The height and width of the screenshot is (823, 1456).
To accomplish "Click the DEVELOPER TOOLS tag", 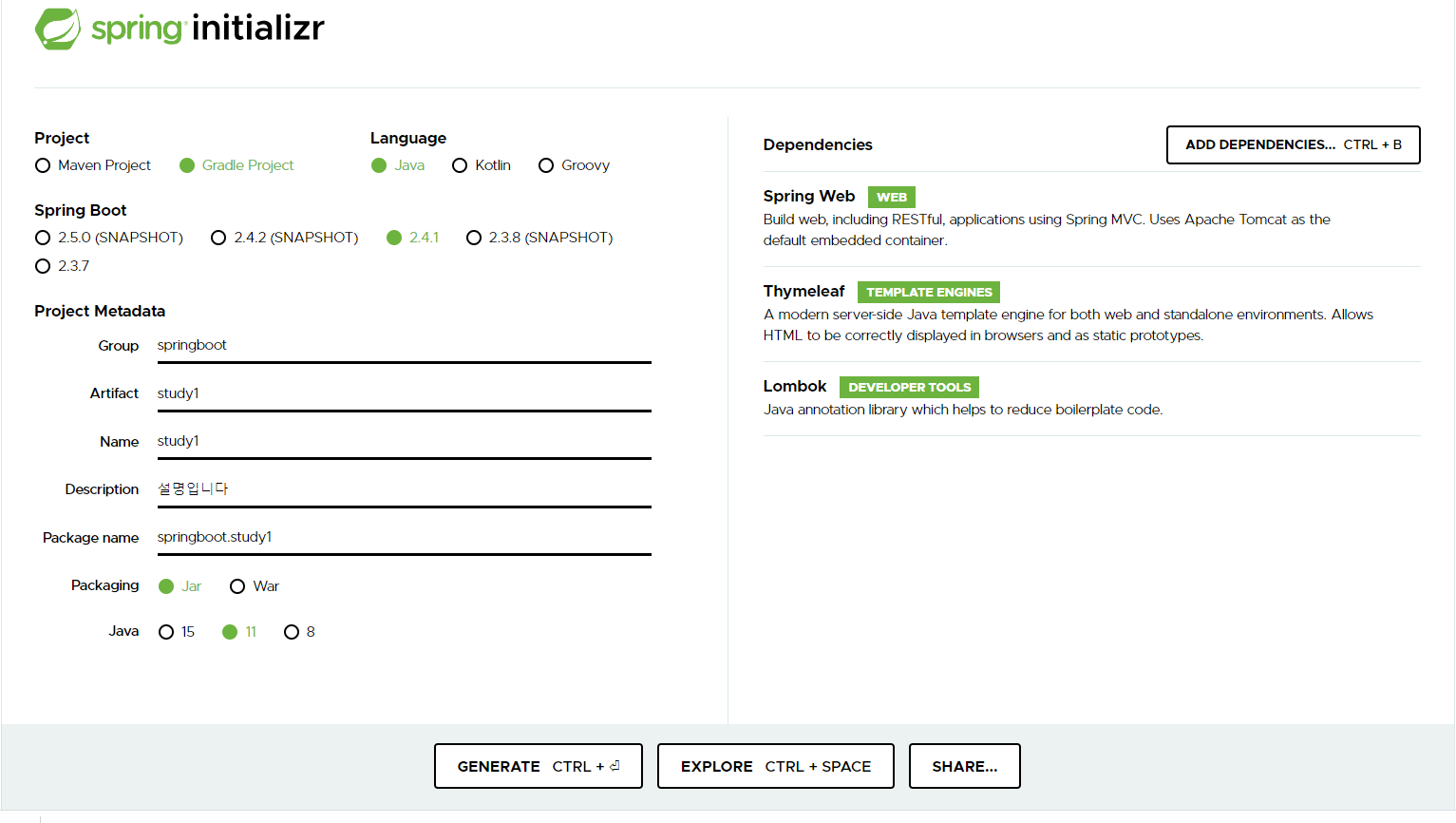I will point(909,387).
